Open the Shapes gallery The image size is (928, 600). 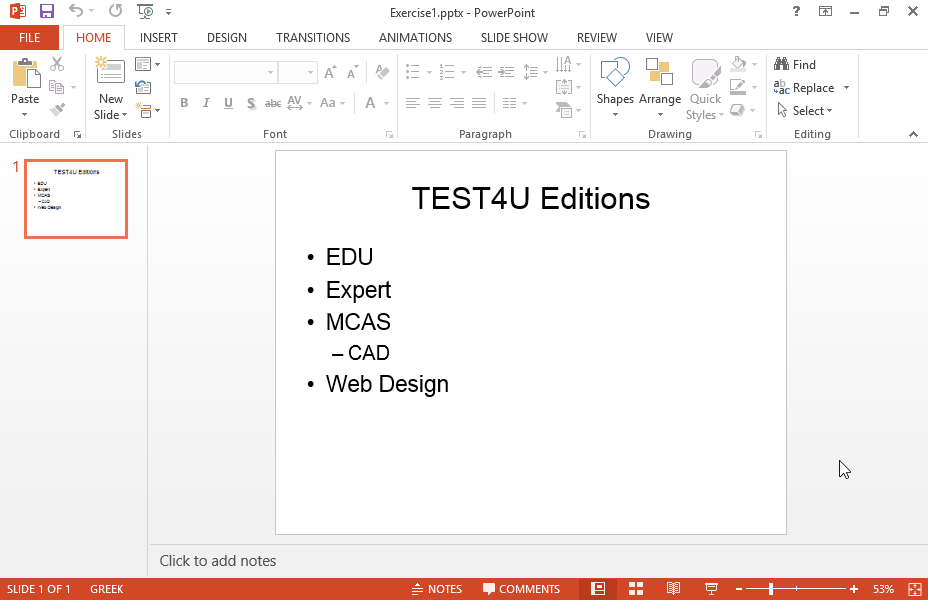click(616, 89)
